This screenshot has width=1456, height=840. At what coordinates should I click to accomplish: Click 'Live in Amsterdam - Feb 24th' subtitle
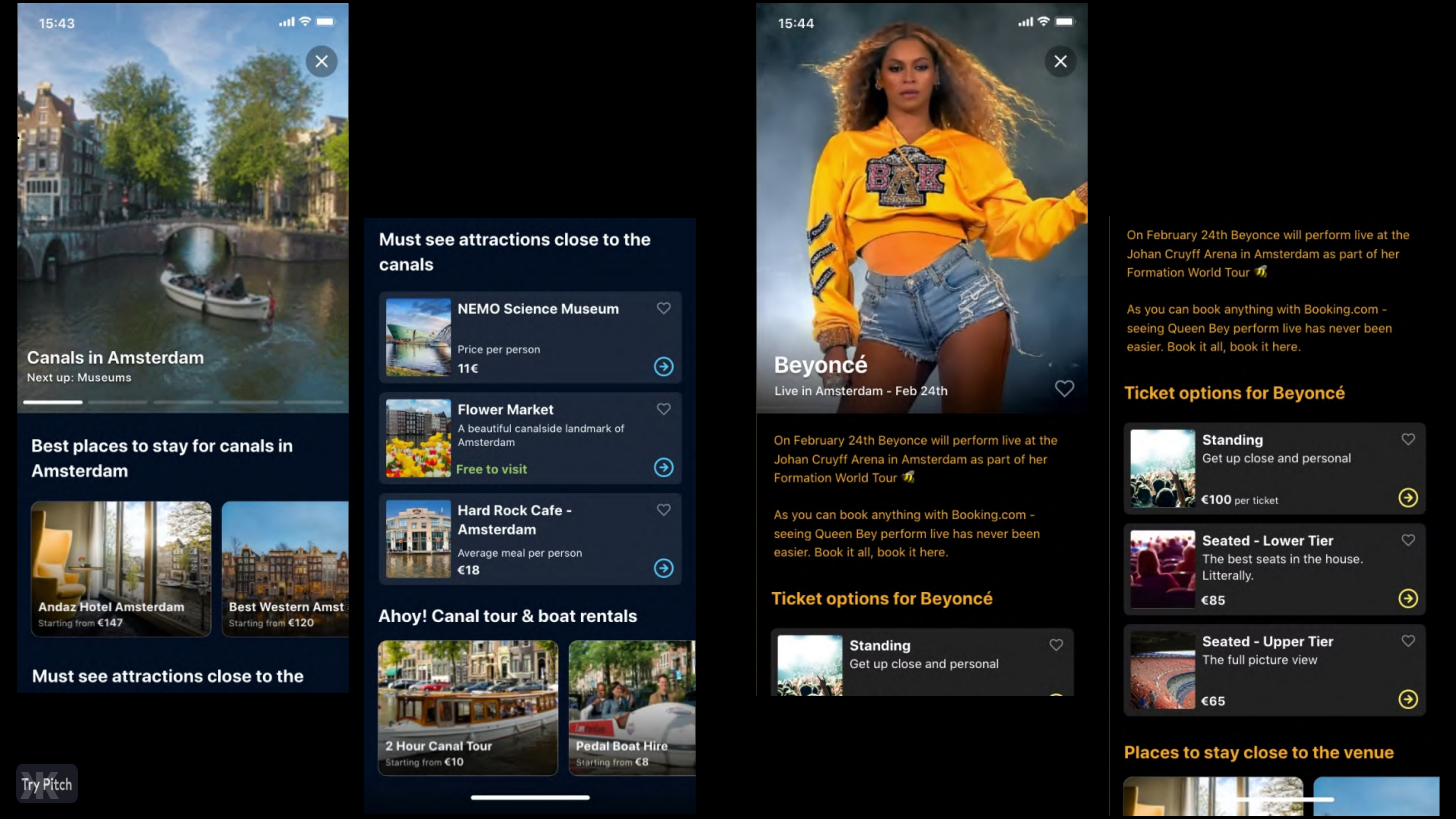pos(861,390)
